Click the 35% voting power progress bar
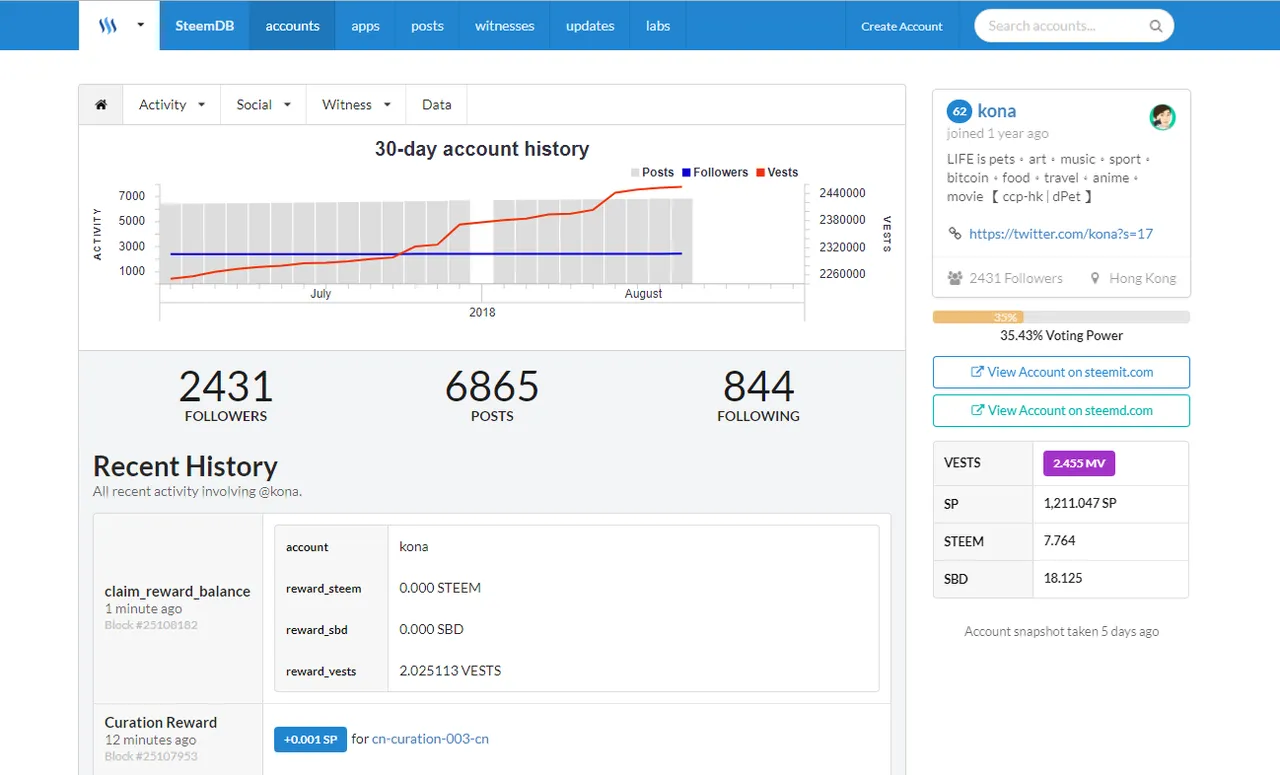 pos(1061,317)
